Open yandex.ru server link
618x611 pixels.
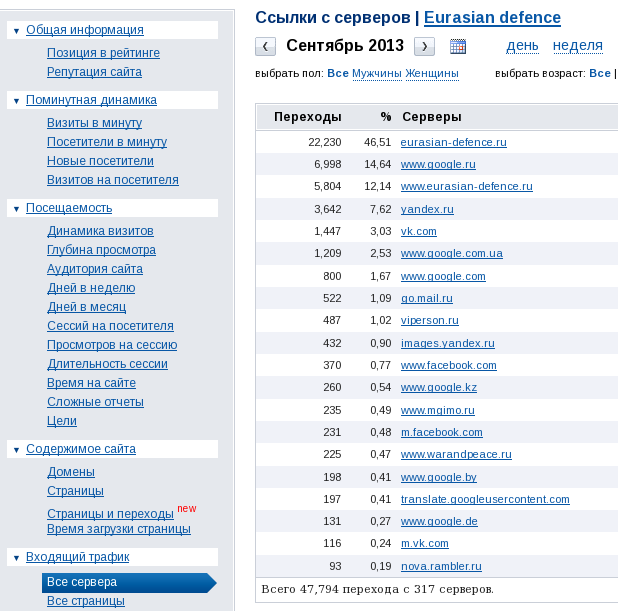tap(427, 209)
